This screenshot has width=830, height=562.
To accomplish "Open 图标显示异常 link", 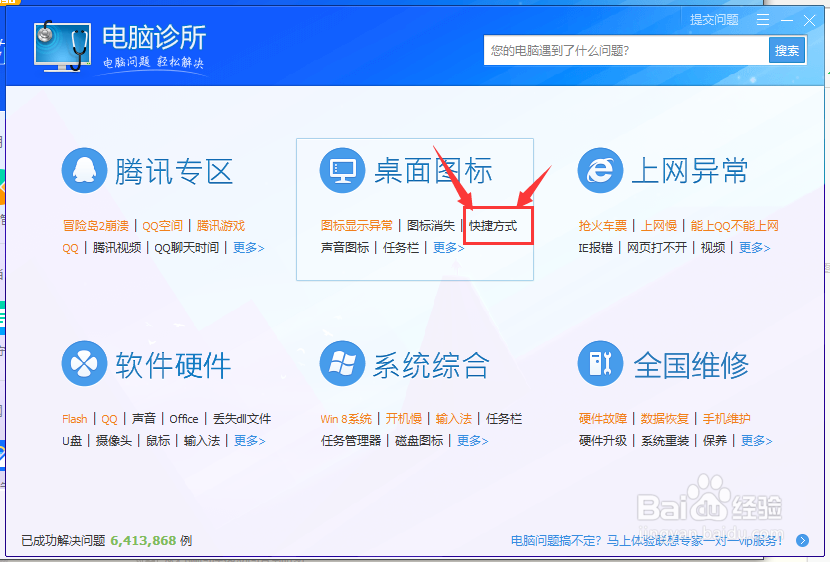I will coord(357,226).
